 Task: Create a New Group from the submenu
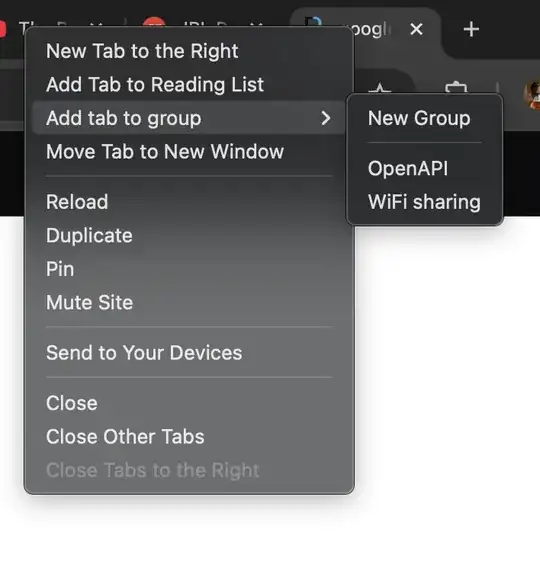425,118
